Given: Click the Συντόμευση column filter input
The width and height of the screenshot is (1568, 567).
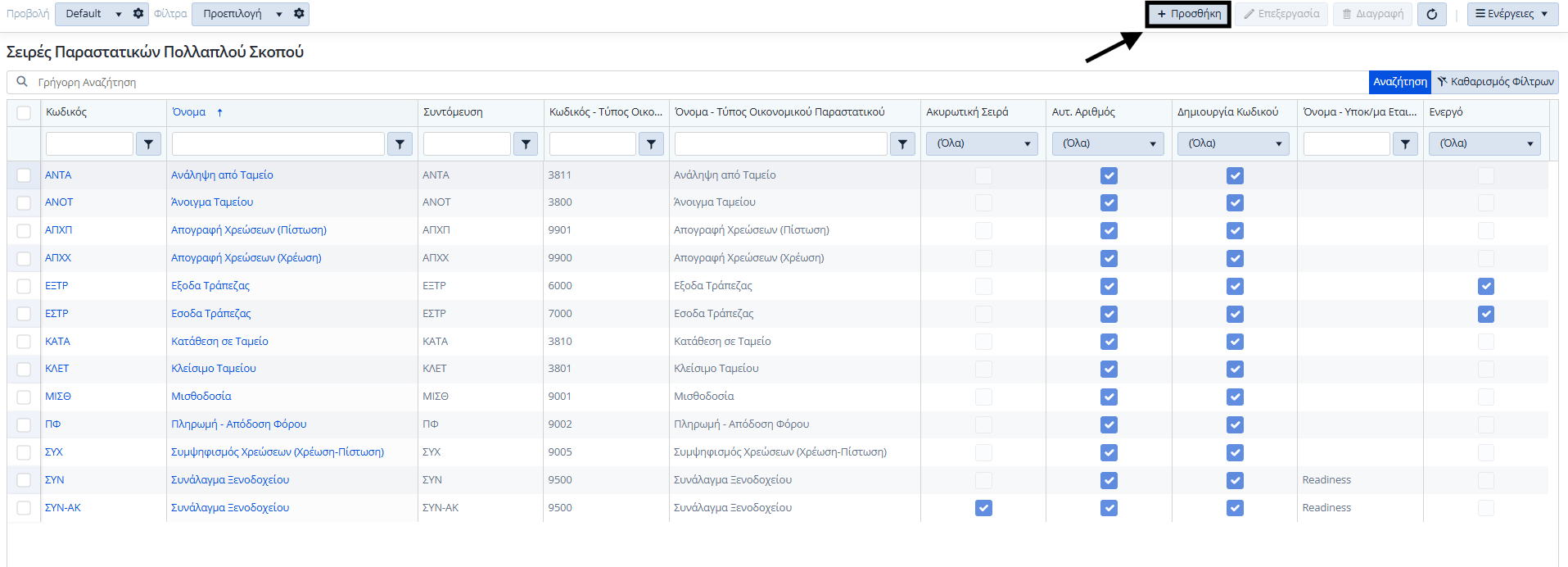Looking at the screenshot, I should (467, 144).
